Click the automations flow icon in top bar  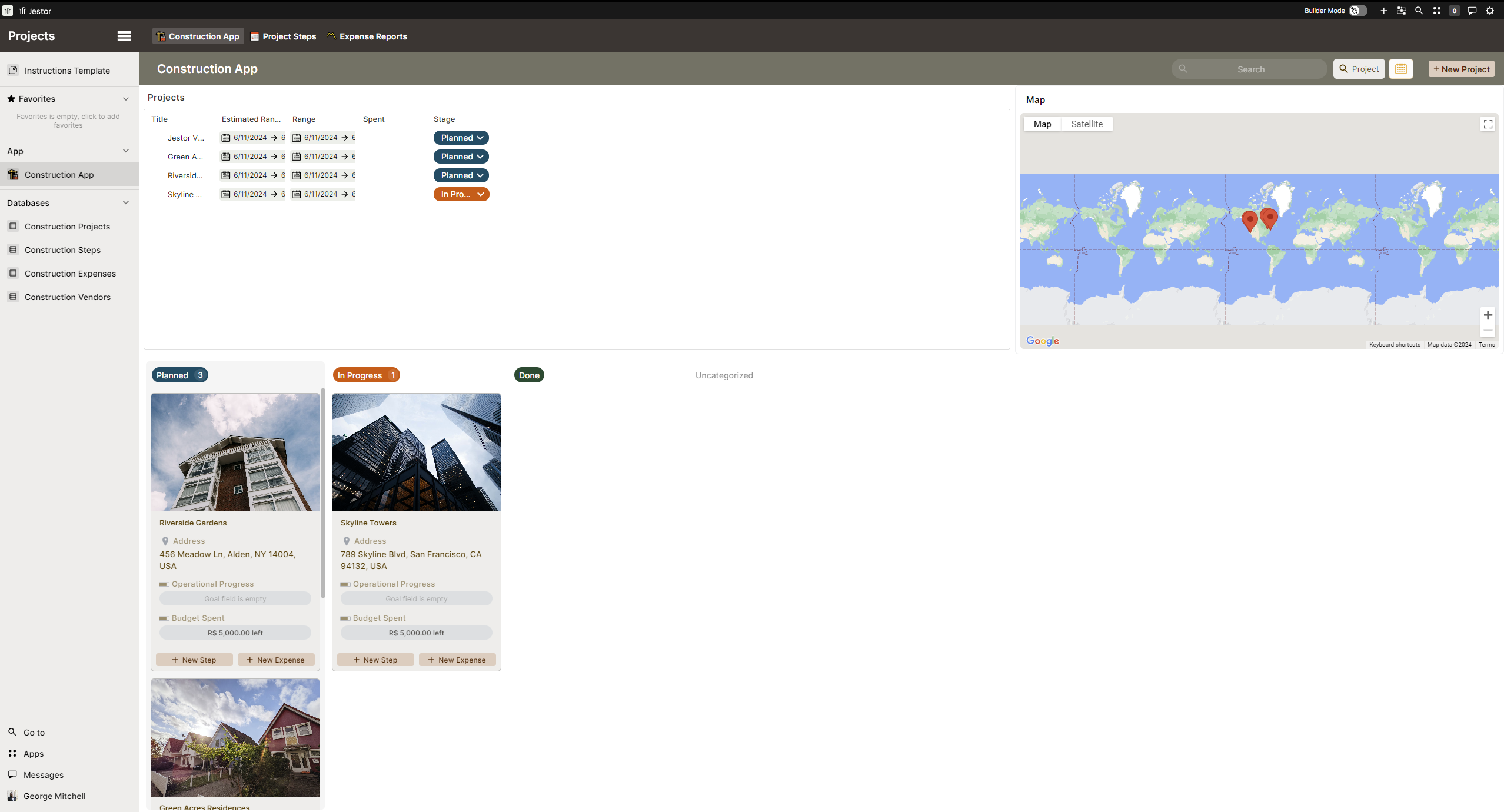coord(1401,11)
